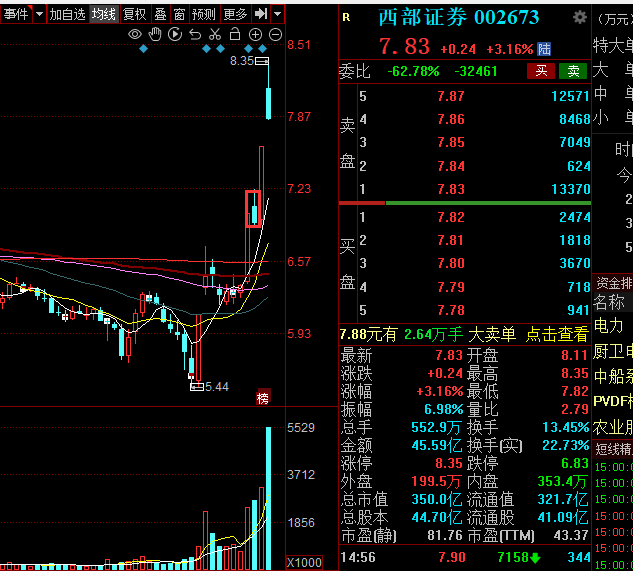Screen dimensions: 633x571
Task: Click stock title 西部证券 002673
Action: tap(459, 17)
